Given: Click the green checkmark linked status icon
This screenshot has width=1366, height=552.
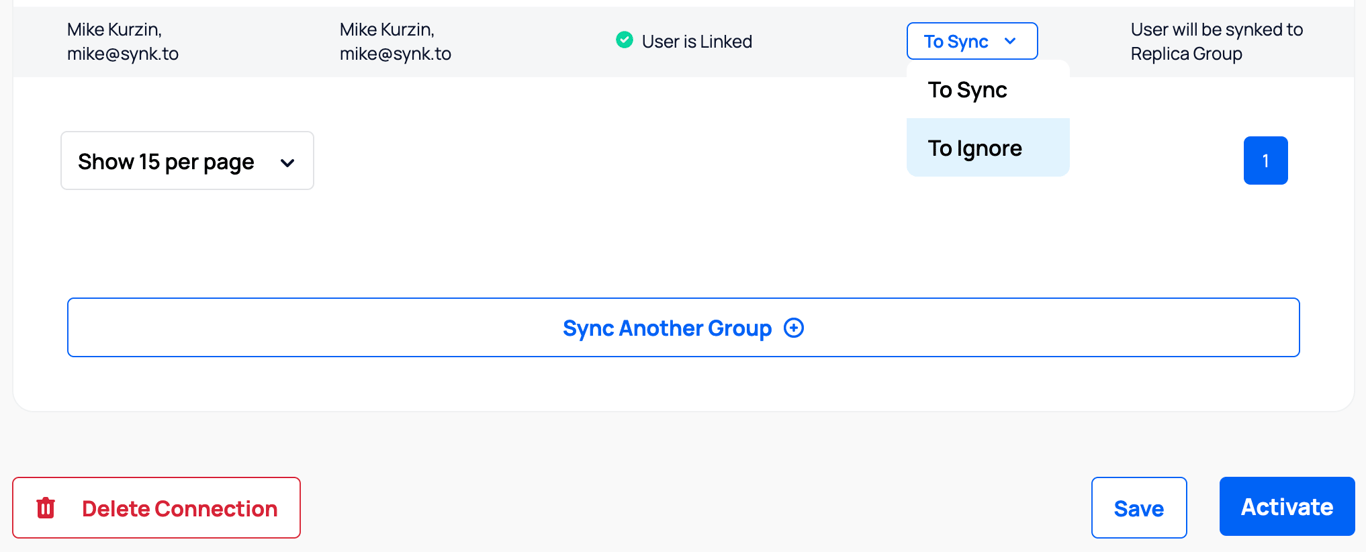Looking at the screenshot, I should tap(624, 40).
